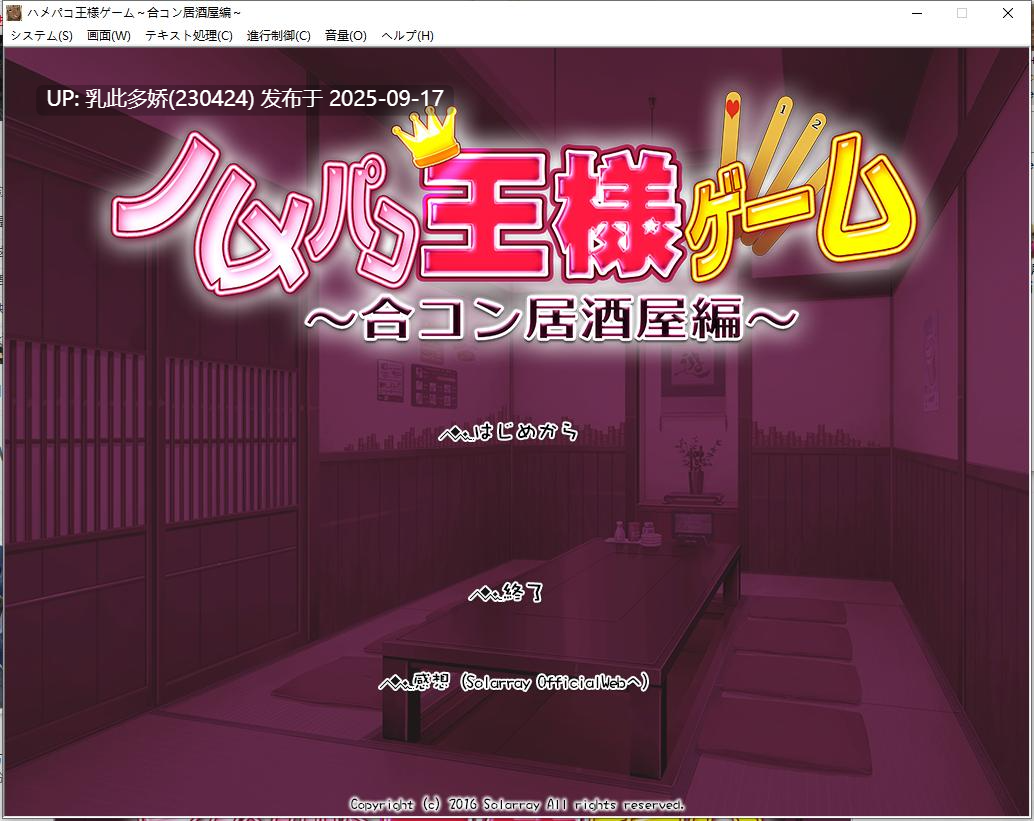Open the ヘルプ(H) menu
Image resolution: width=1034 pixels, height=821 pixels.
(x=408, y=36)
